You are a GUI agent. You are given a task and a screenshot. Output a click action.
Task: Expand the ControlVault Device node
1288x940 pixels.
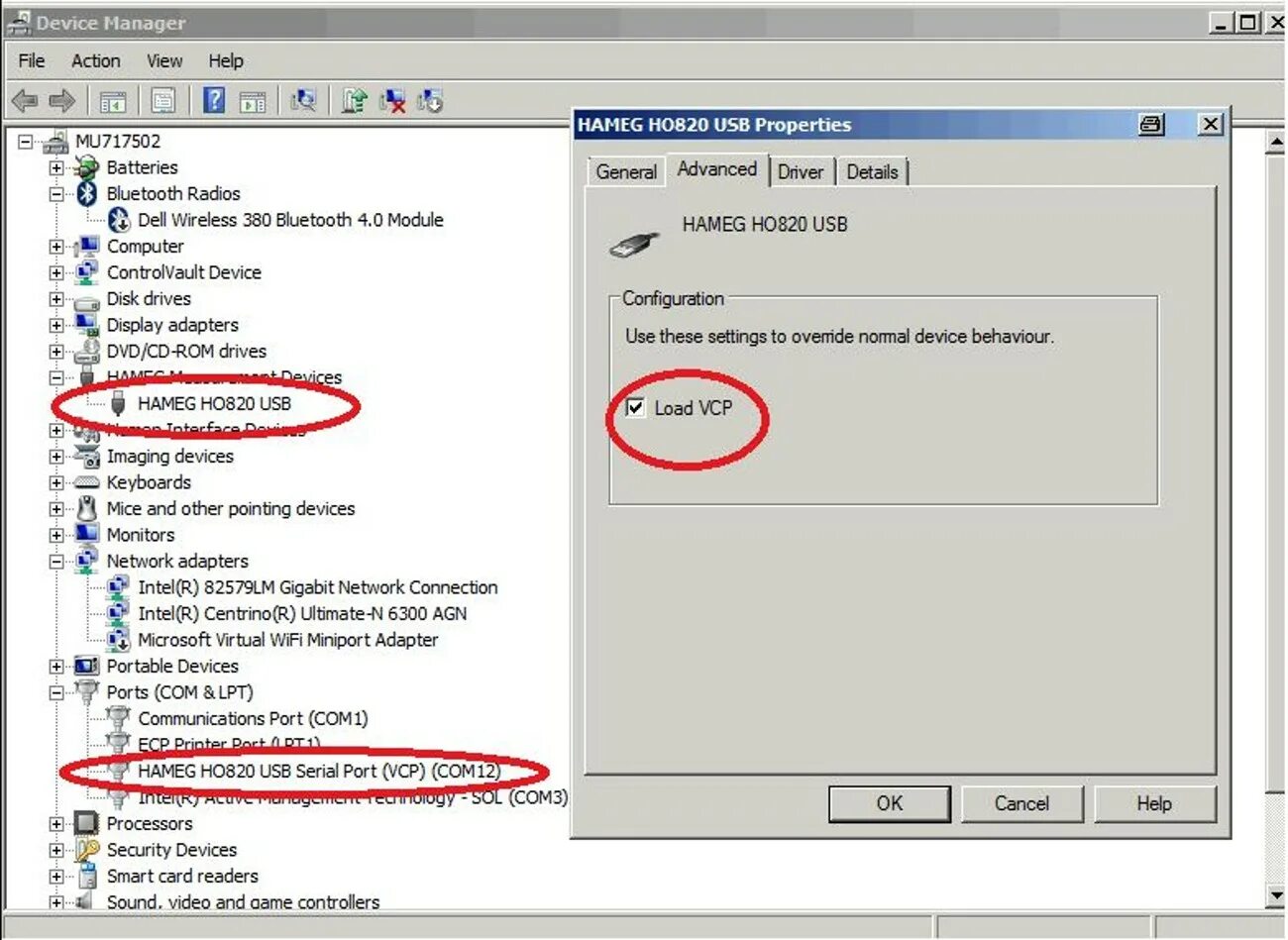[56, 272]
